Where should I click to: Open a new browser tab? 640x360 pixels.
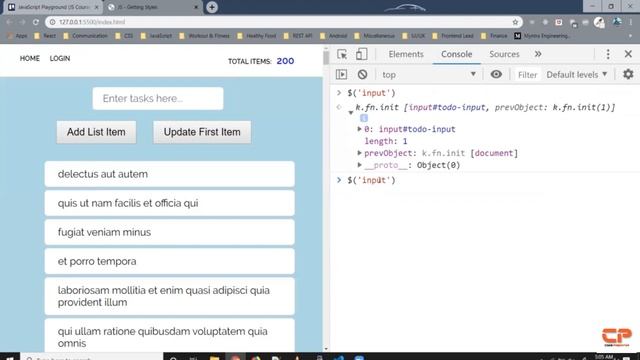click(x=212, y=7)
